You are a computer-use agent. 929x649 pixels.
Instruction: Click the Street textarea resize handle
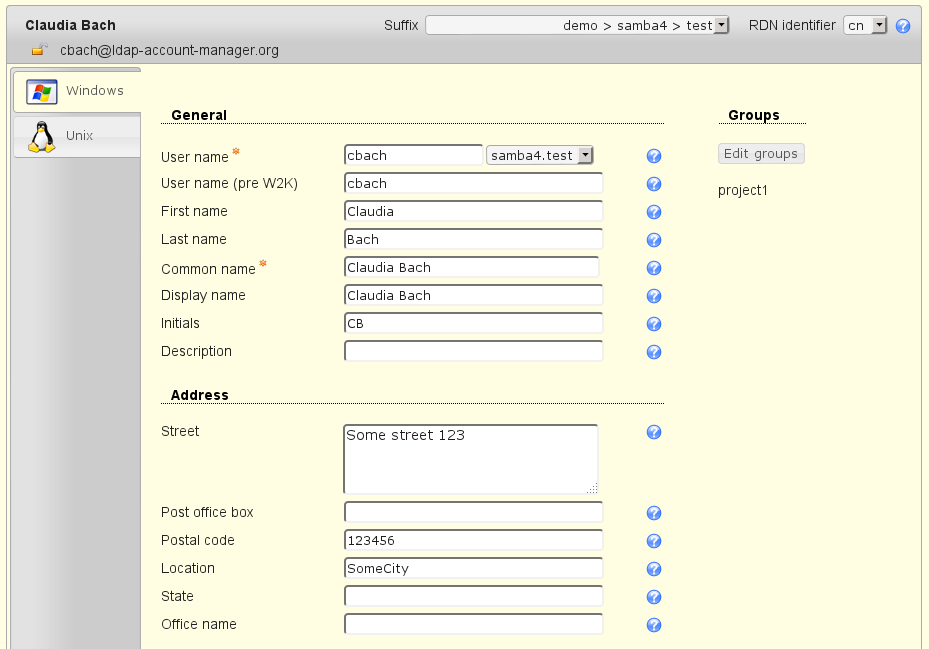click(x=592, y=488)
